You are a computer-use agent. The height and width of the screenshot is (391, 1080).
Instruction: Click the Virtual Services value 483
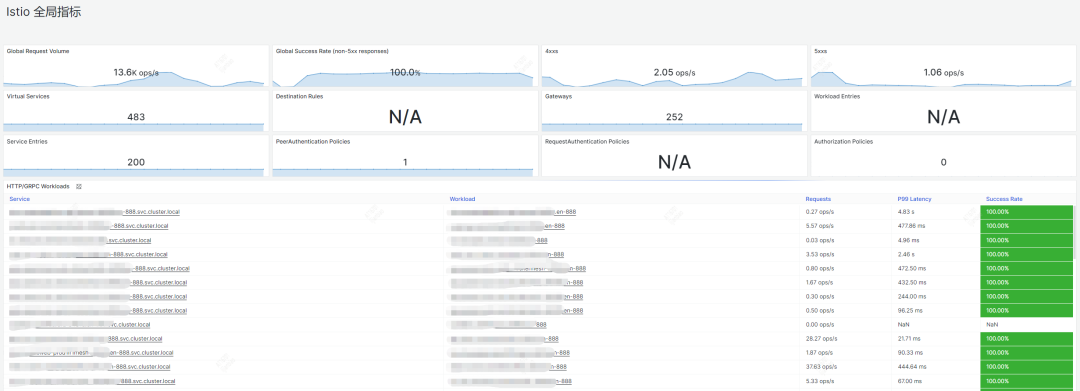pyautogui.click(x=136, y=117)
